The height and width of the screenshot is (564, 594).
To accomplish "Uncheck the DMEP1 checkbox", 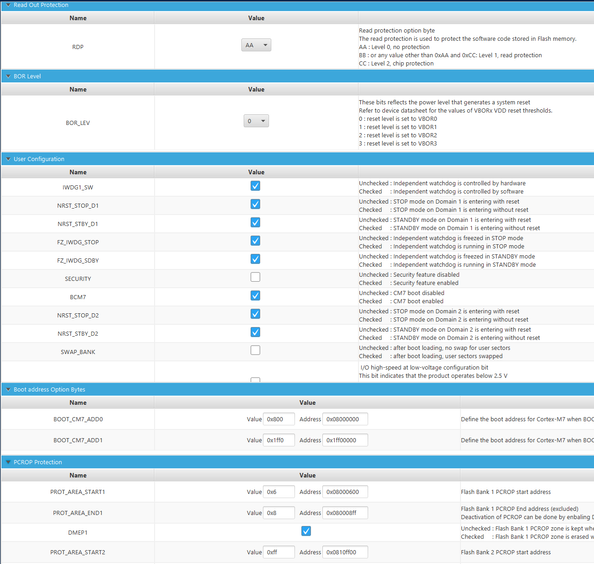I will pos(306,531).
